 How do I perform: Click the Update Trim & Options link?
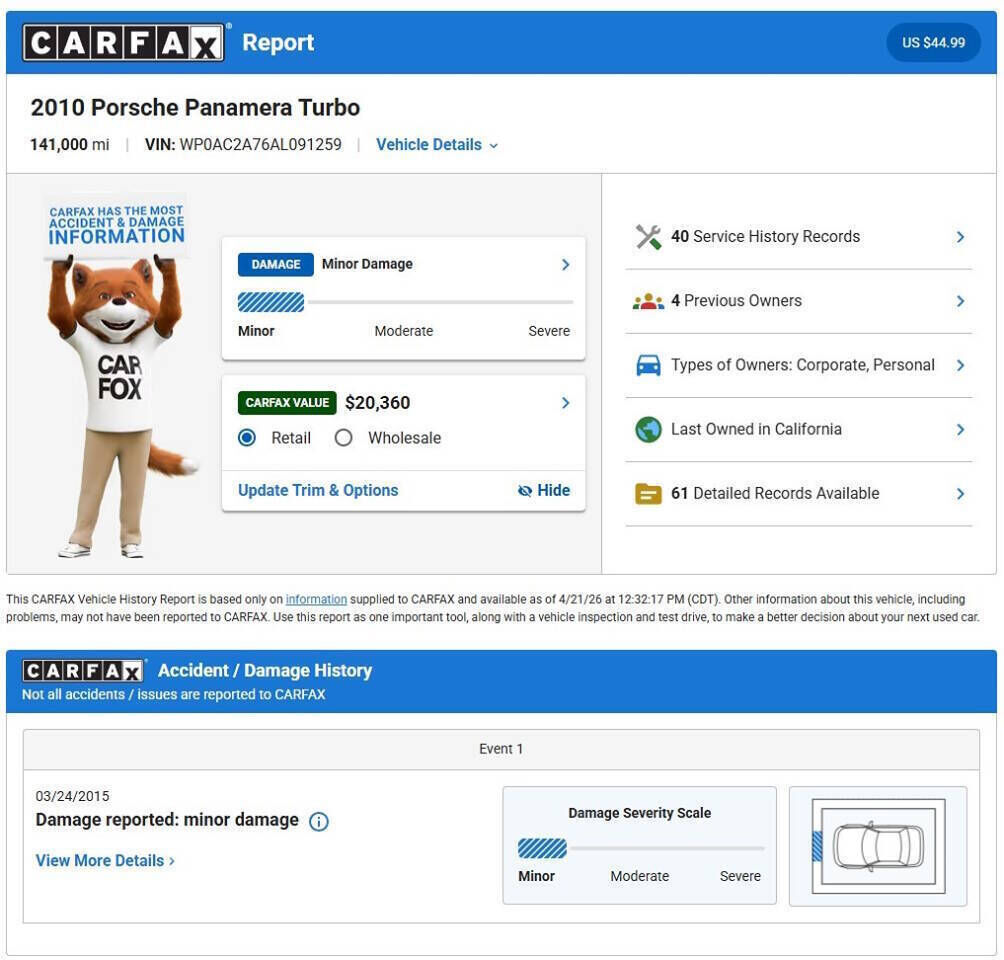pos(318,491)
